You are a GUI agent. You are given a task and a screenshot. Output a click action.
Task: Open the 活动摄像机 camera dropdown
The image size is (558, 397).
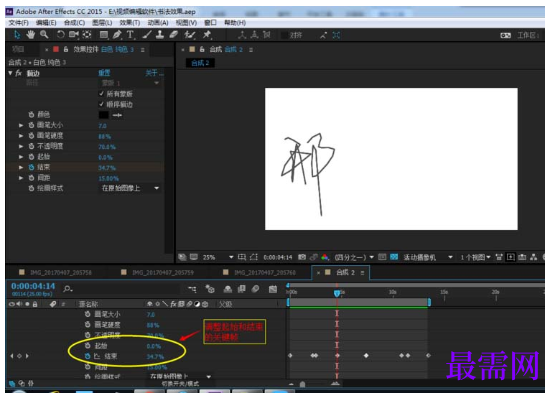tap(427, 257)
